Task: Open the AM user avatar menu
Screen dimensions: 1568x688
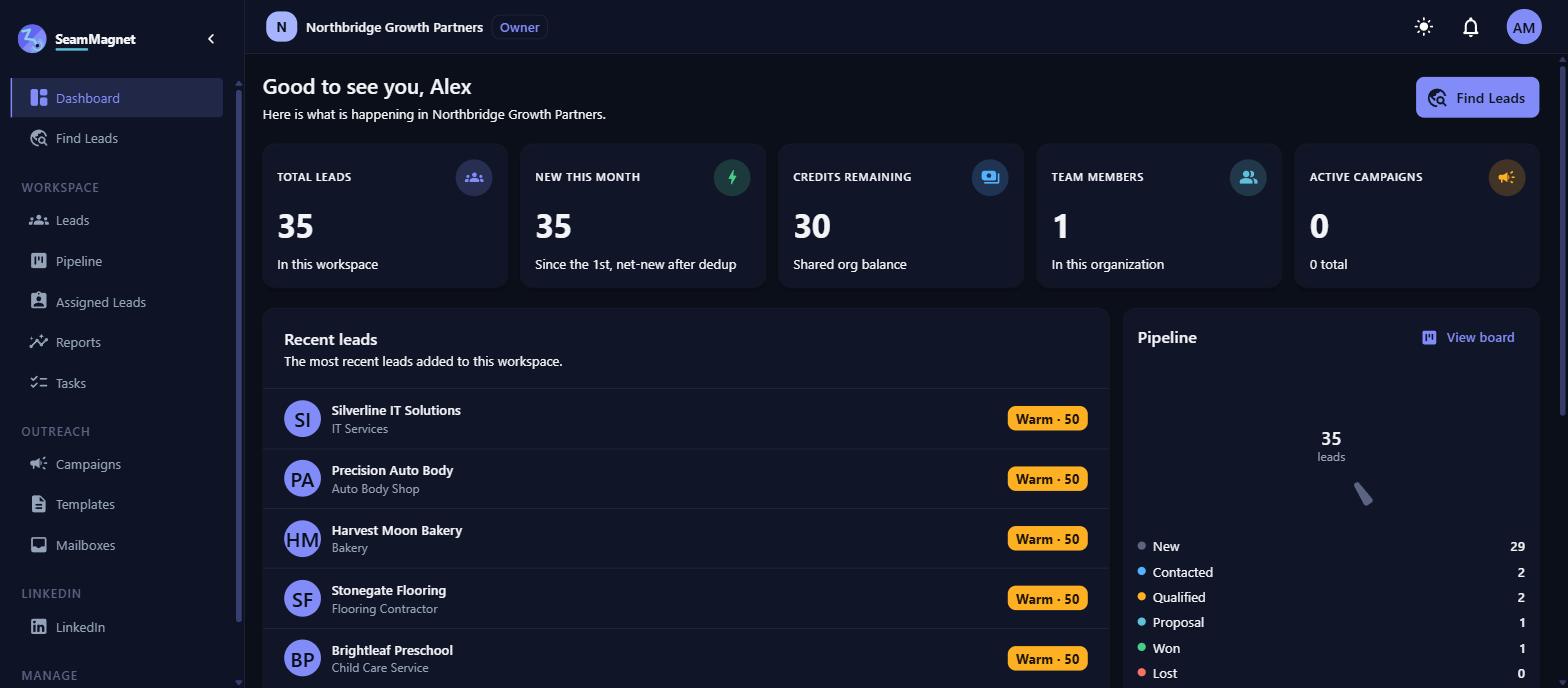Action: click(x=1524, y=27)
